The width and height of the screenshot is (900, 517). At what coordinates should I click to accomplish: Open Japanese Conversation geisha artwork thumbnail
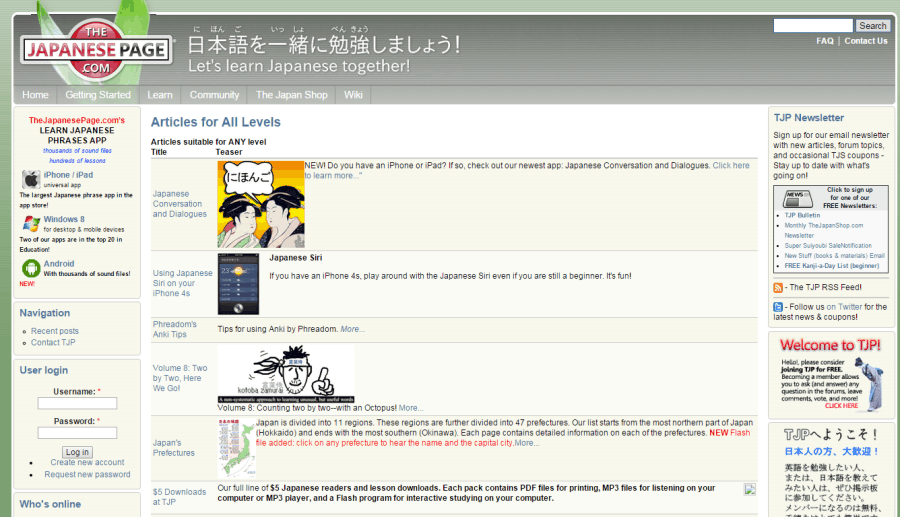coord(261,204)
